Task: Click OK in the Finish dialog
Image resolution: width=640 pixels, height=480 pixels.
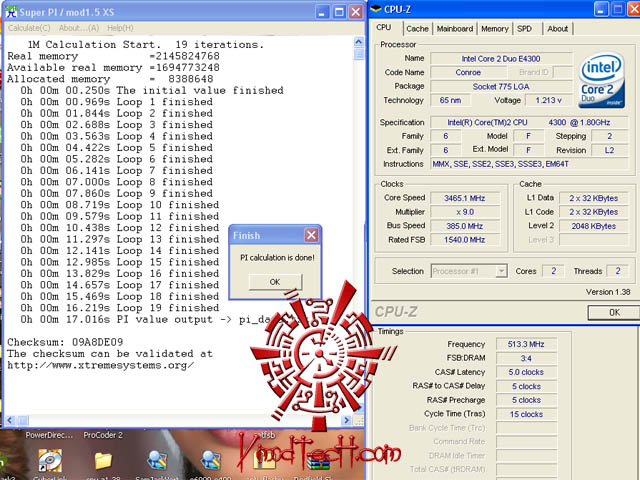Action: [275, 282]
